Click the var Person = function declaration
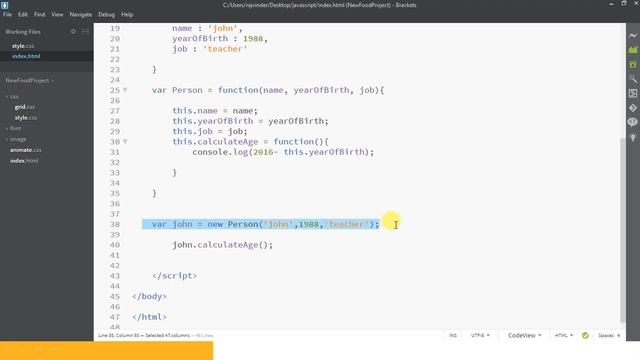The height and width of the screenshot is (360, 640). (268, 90)
